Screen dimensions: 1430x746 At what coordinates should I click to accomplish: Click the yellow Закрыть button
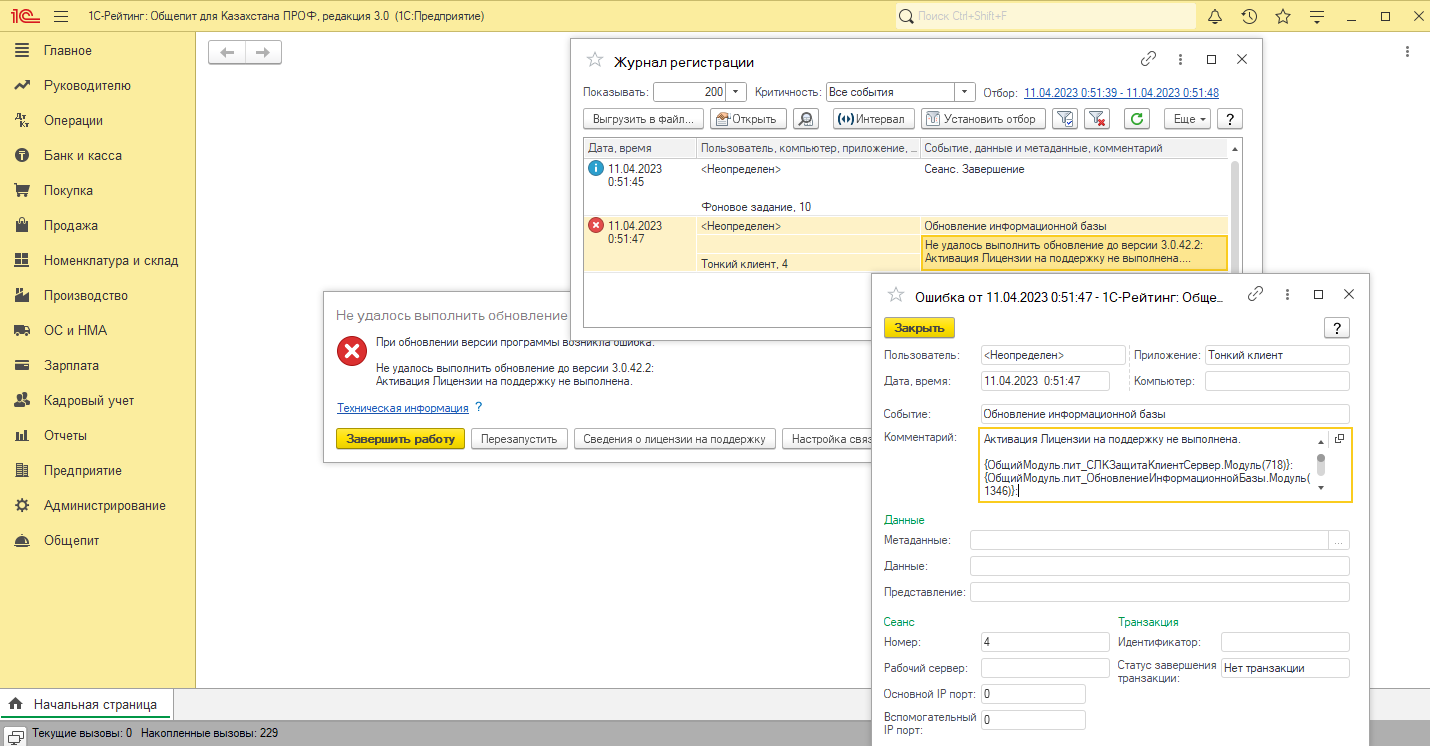point(919,328)
